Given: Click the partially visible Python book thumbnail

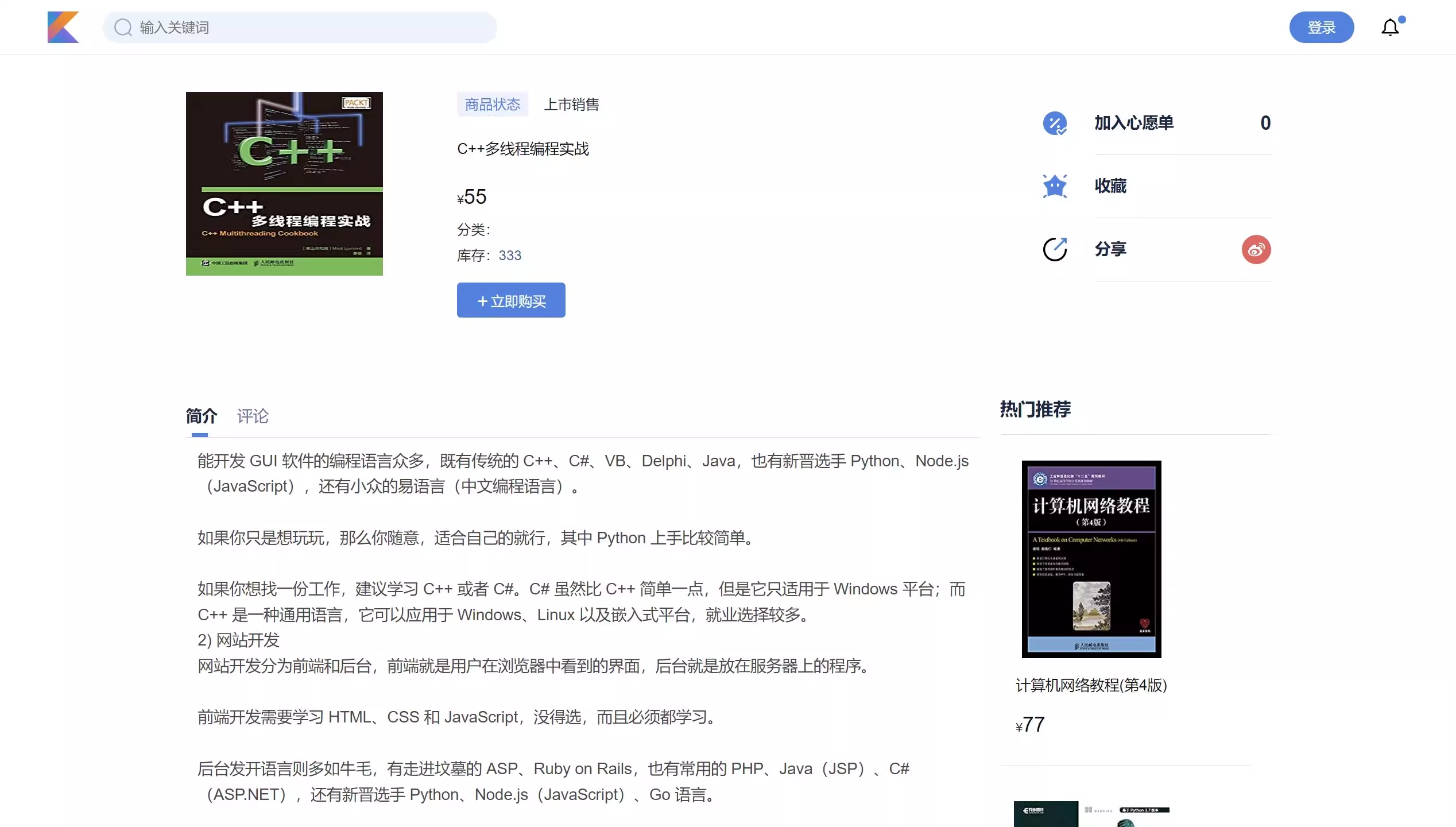Looking at the screenshot, I should [x=1091, y=814].
